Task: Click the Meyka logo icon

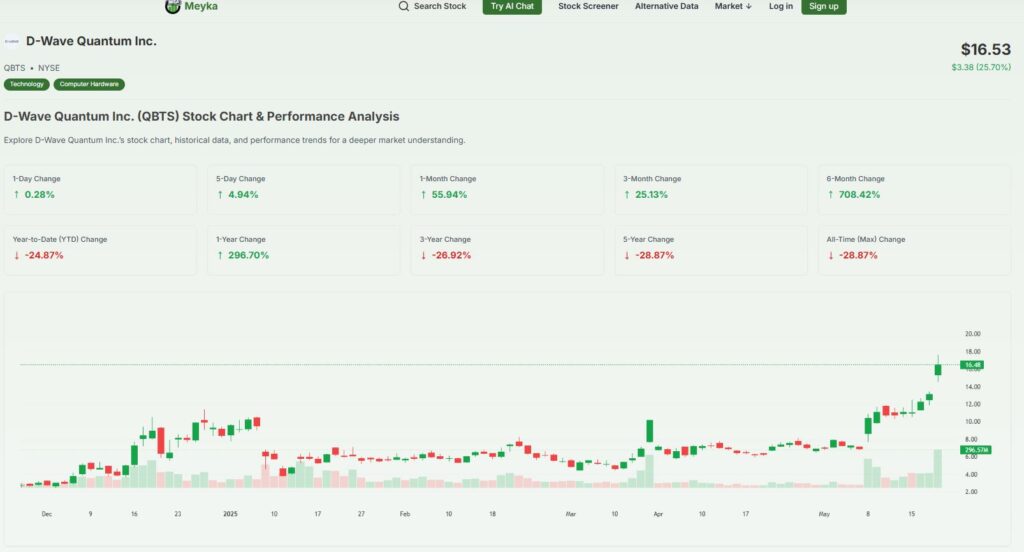Action: pos(172,7)
